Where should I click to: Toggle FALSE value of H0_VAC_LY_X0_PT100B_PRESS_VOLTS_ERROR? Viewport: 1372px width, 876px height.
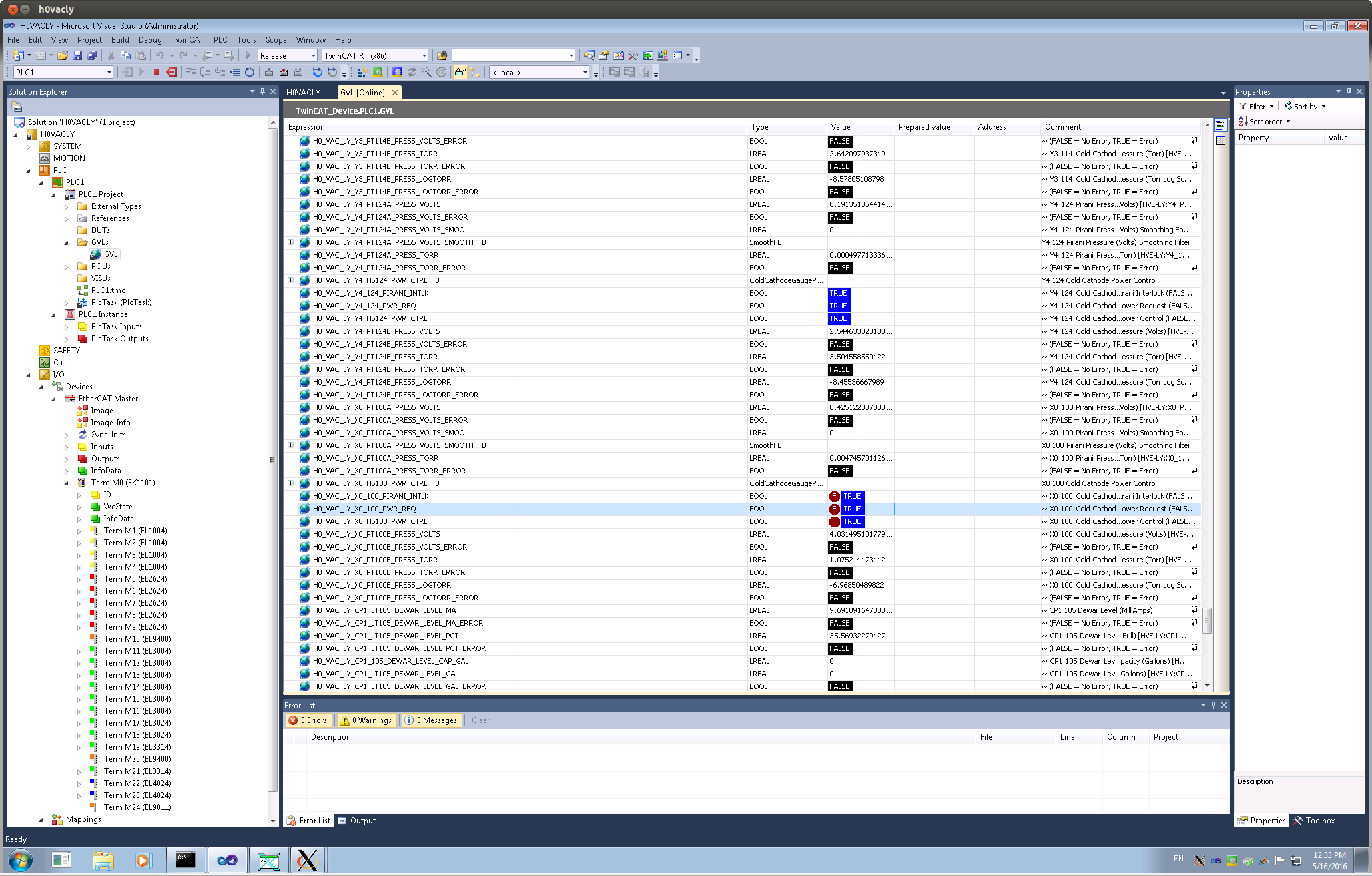point(839,547)
